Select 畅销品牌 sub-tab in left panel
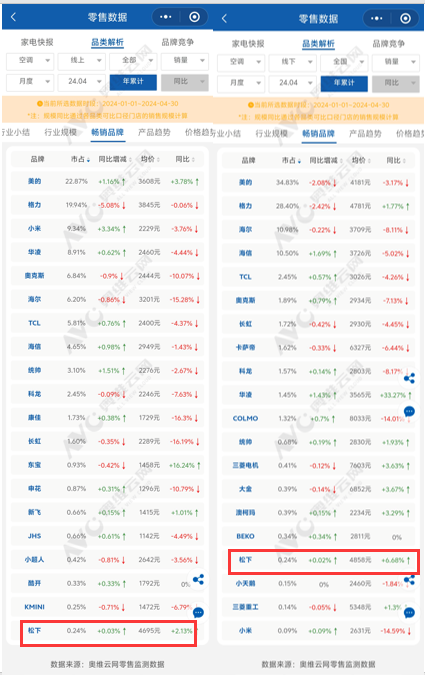The image size is (425, 675). 107,132
